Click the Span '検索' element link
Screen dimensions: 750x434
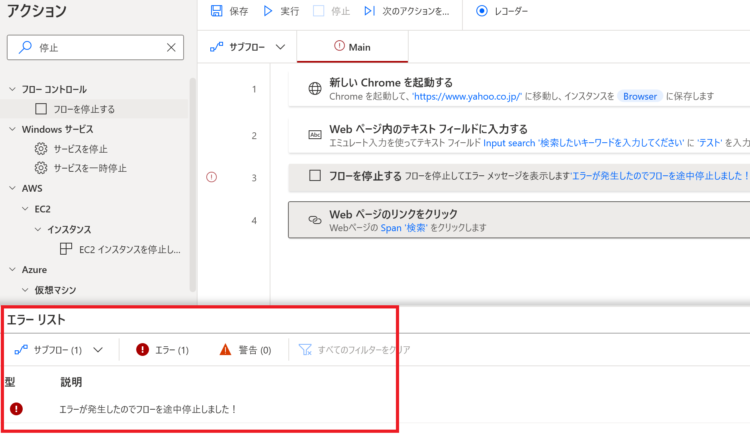pos(404,228)
